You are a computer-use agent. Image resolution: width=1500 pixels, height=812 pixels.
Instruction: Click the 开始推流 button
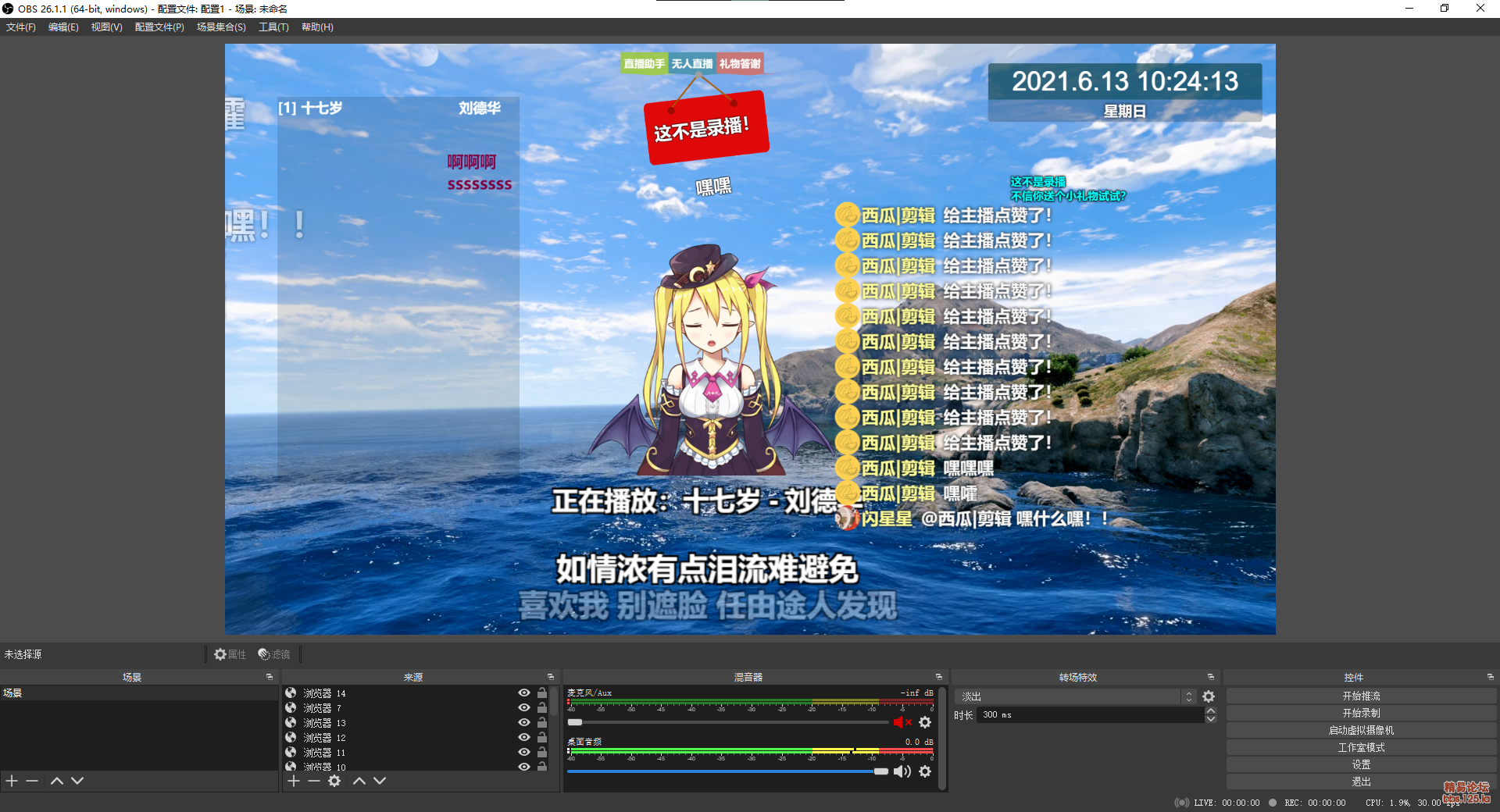(x=1361, y=696)
